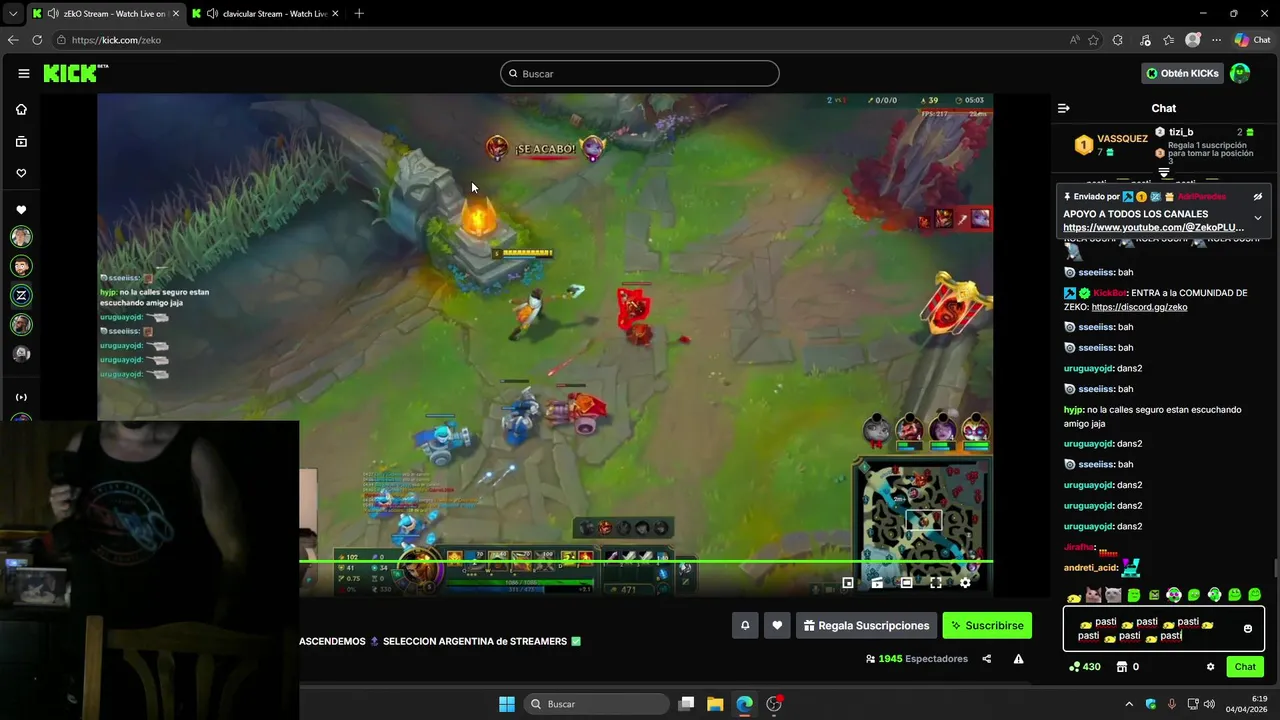Image resolution: width=1280 pixels, height=720 pixels.
Task: Share the stream via share icon
Action: tap(987, 659)
